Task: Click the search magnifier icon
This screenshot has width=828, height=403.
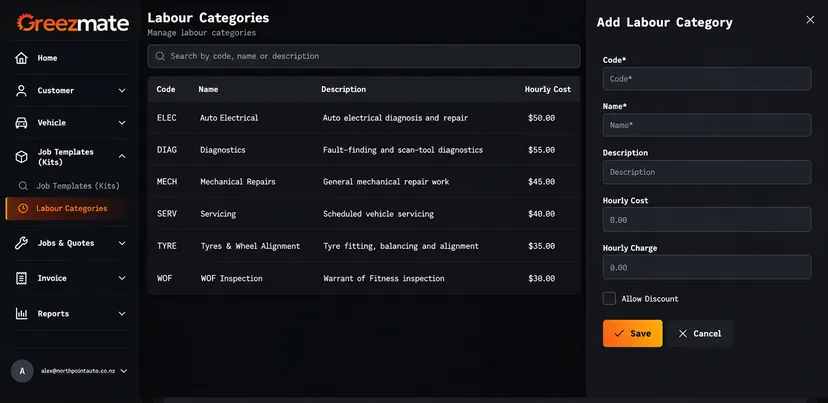Action: tap(161, 56)
